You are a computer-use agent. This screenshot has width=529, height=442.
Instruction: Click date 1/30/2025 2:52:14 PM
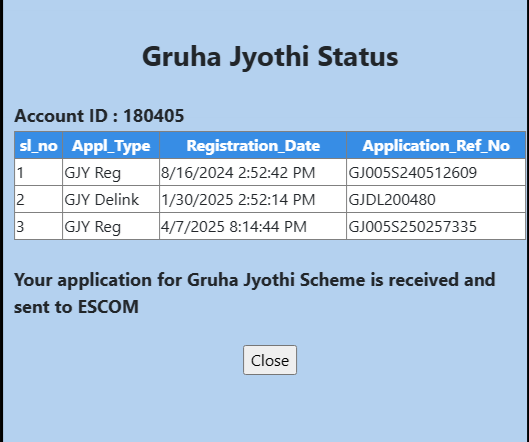pos(238,200)
